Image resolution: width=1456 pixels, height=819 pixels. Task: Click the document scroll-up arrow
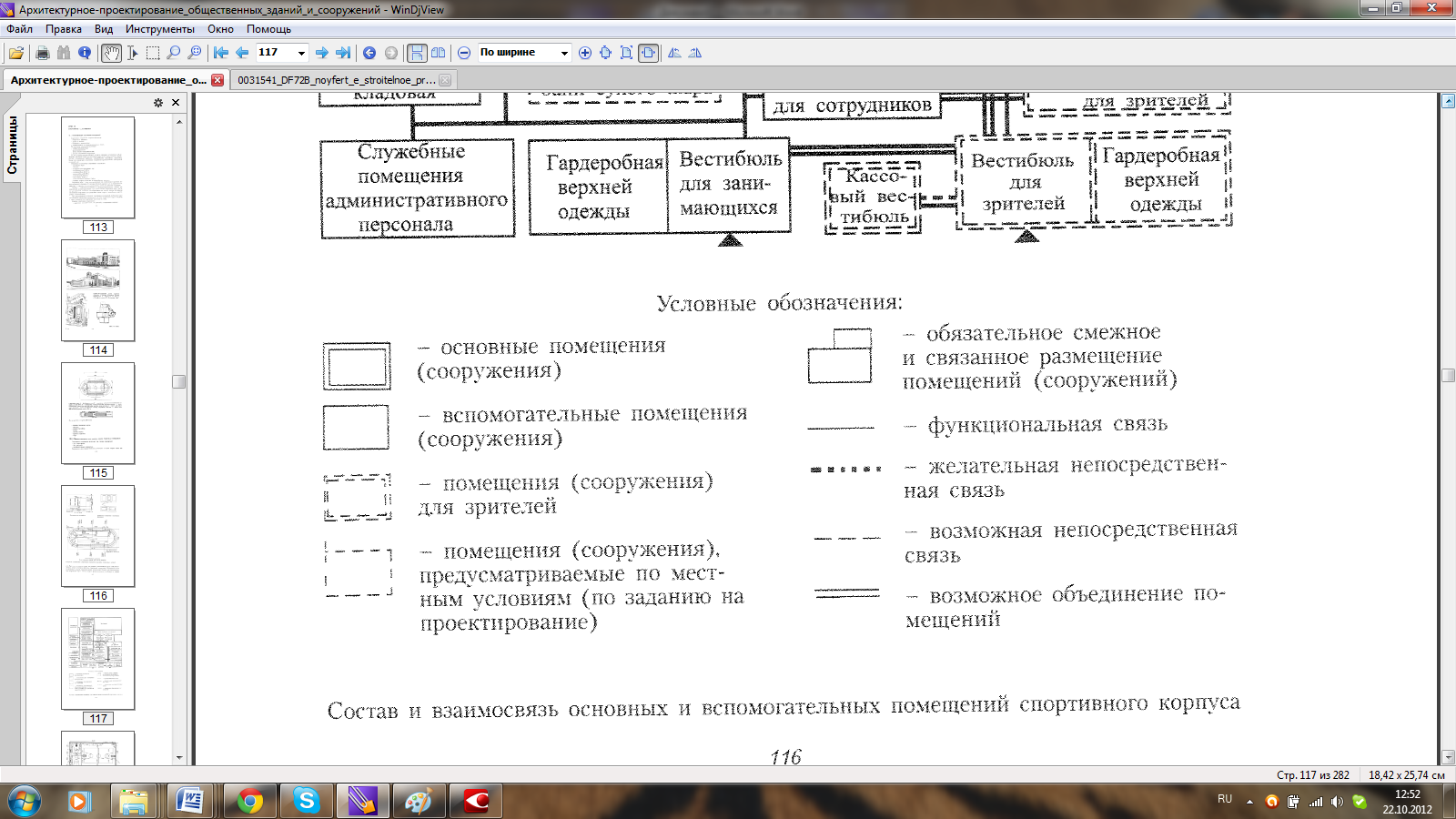tap(1449, 101)
